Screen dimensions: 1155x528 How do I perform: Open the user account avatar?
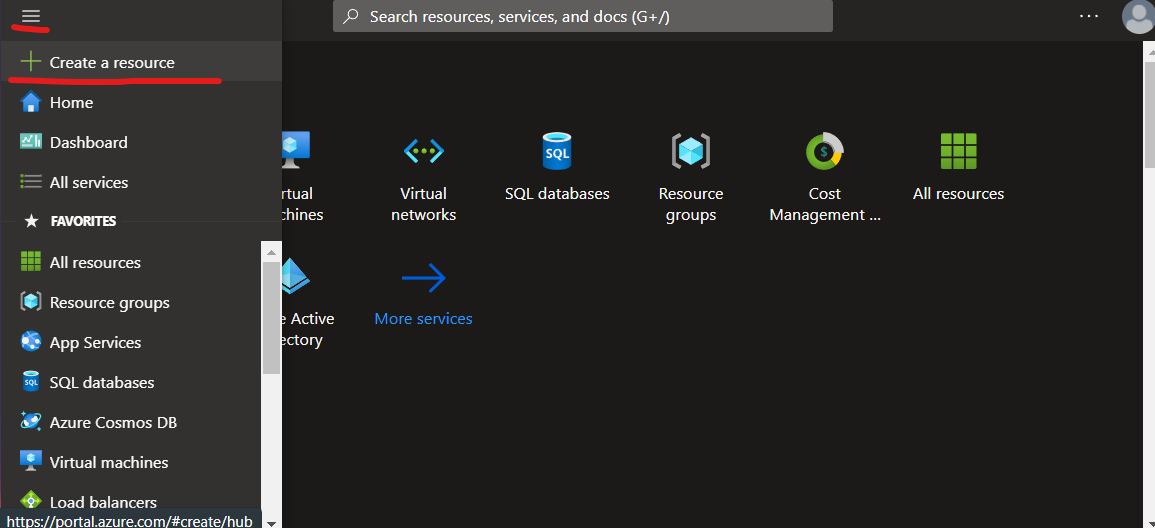pos(1138,16)
